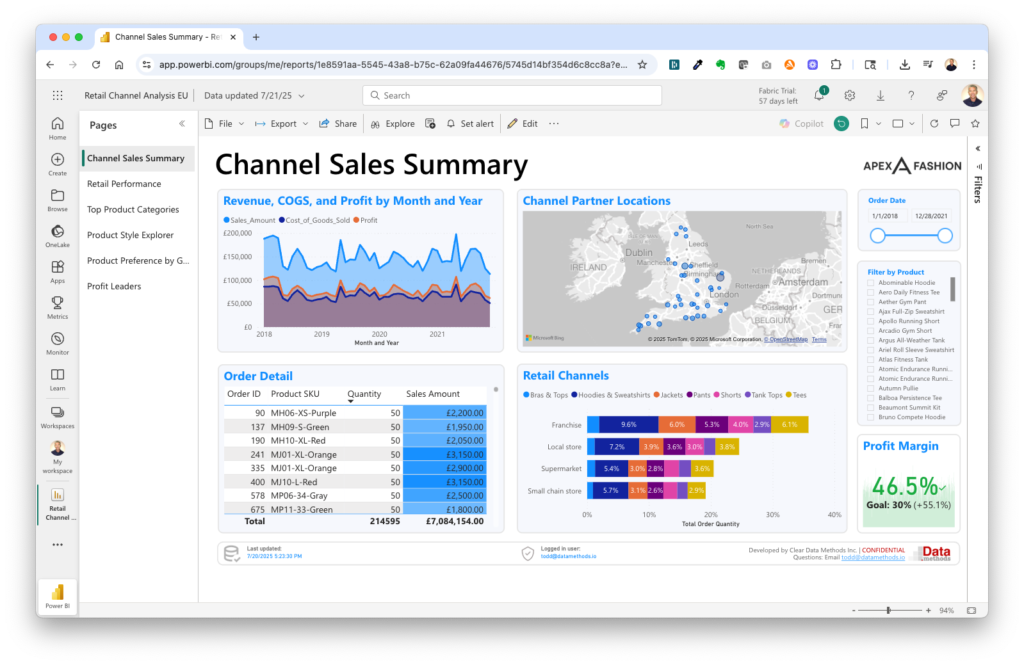Collapse the Pages pane with chevron
Screen dimensions: 1024x665
tap(181, 124)
